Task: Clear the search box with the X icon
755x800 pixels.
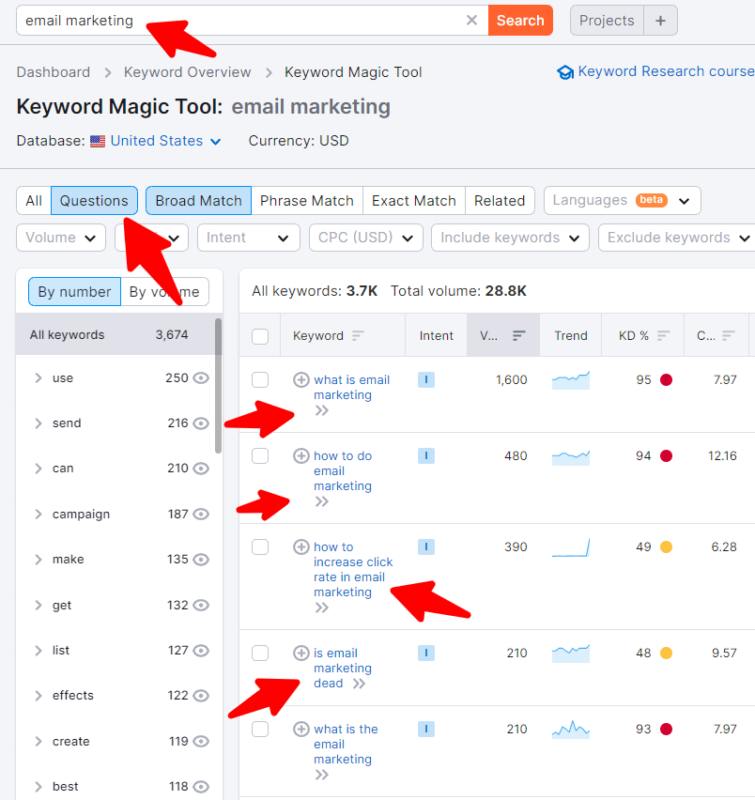Action: click(472, 20)
